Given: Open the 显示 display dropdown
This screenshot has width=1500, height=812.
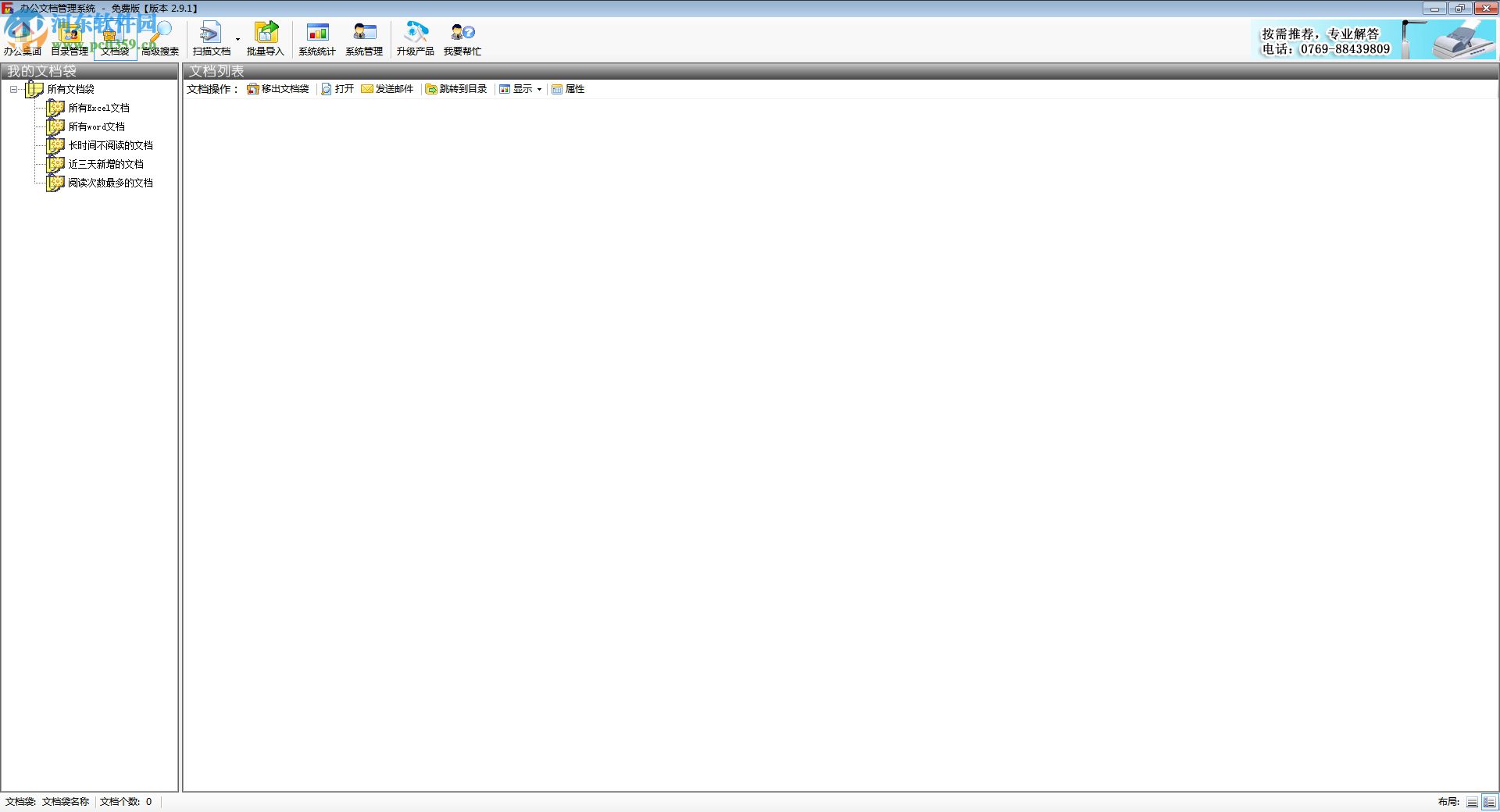Looking at the screenshot, I should point(521,89).
